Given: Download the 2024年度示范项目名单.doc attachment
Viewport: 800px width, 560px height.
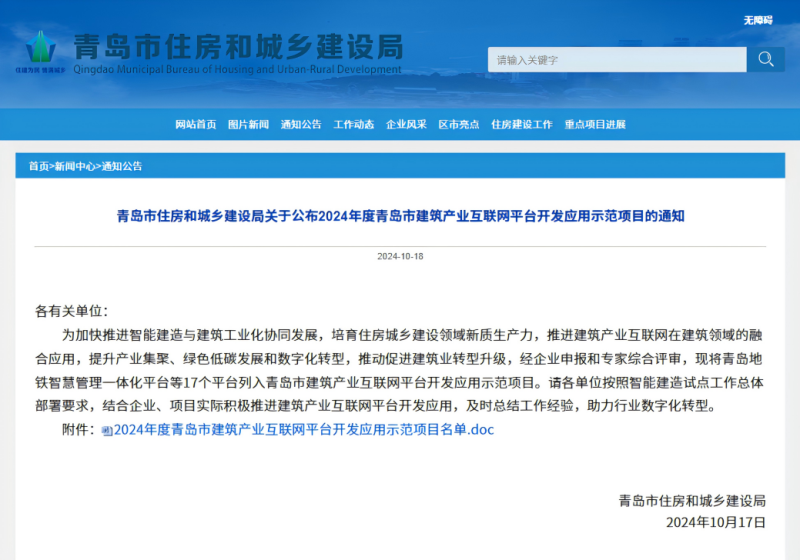Looking at the screenshot, I should pos(304,431).
